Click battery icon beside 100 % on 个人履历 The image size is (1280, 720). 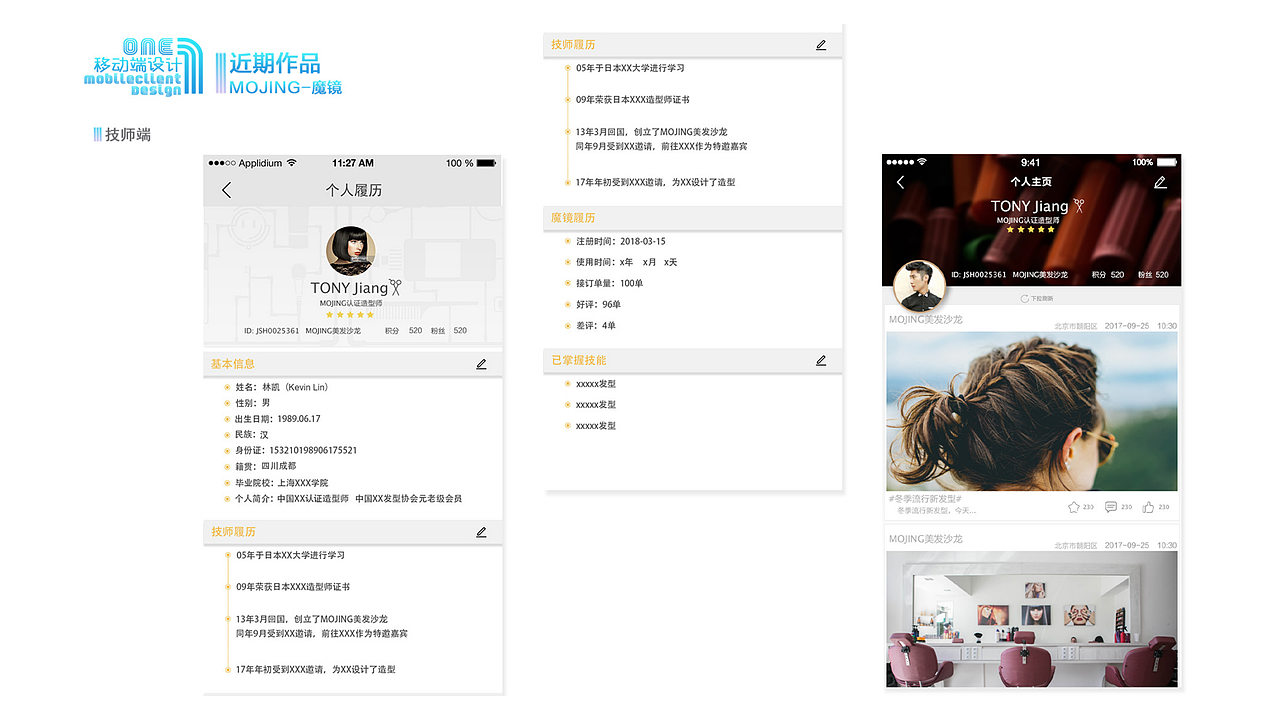click(x=487, y=163)
